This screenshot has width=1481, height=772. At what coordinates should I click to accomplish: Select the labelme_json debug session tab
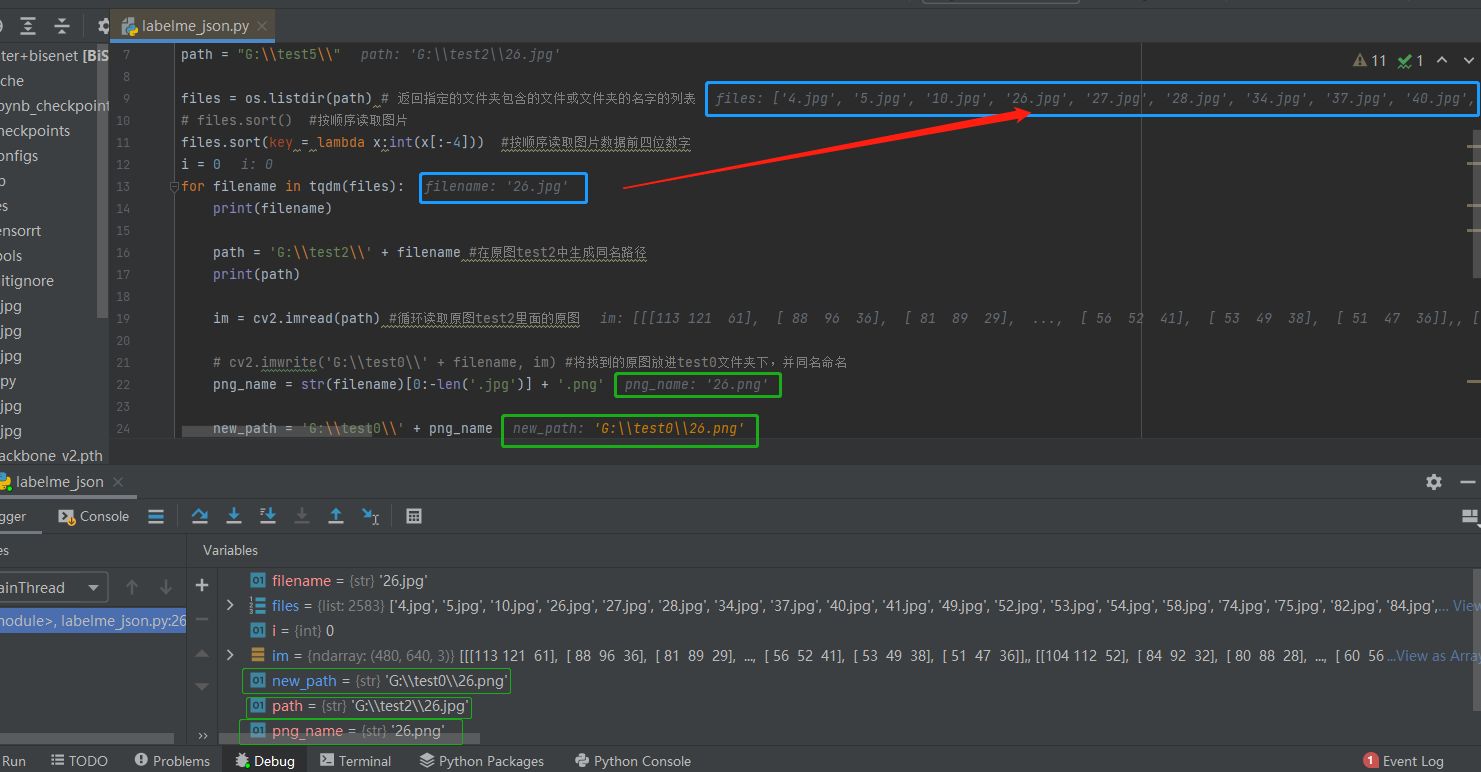coord(58,482)
